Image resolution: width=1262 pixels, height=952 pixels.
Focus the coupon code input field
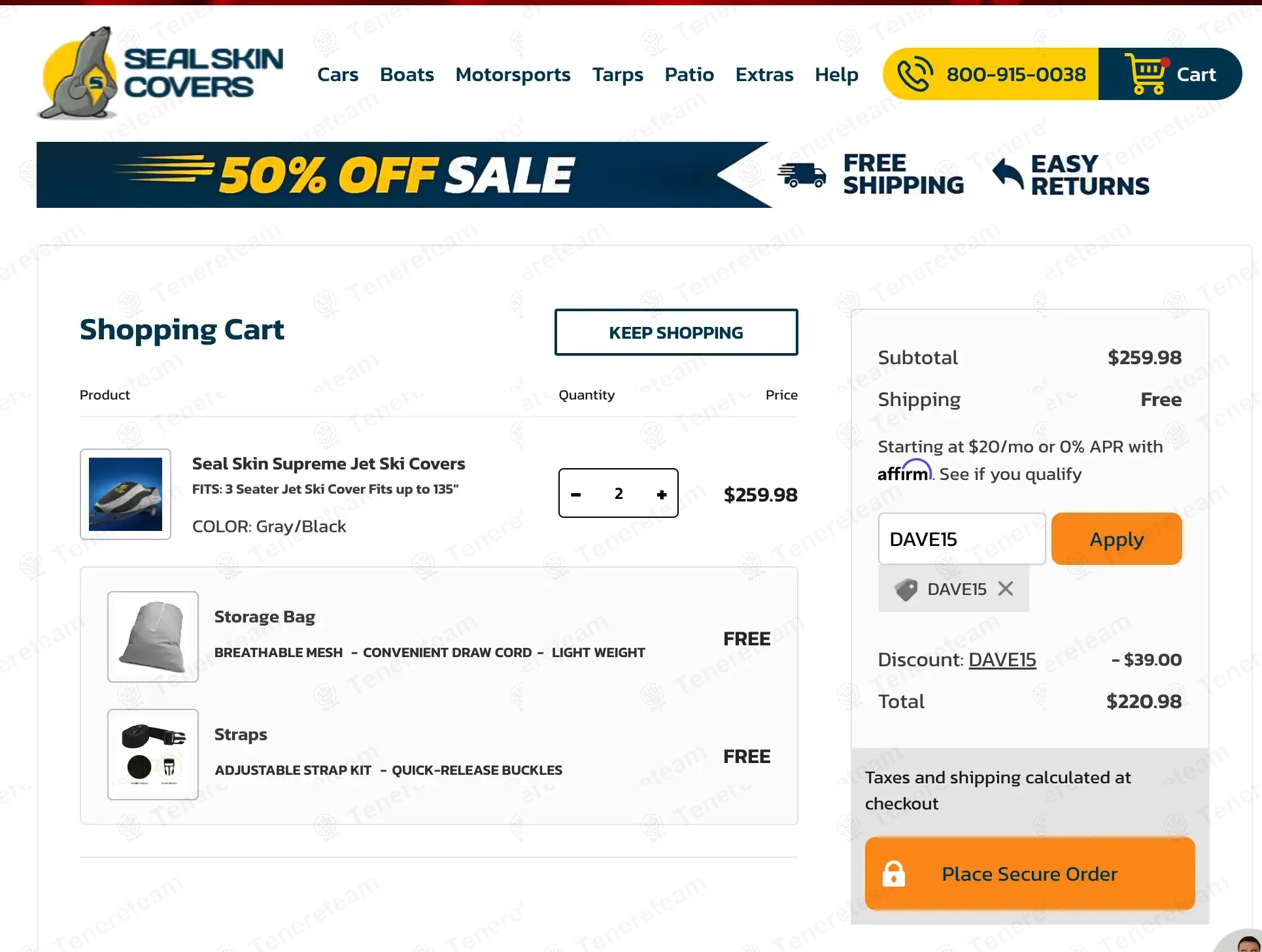tap(961, 539)
